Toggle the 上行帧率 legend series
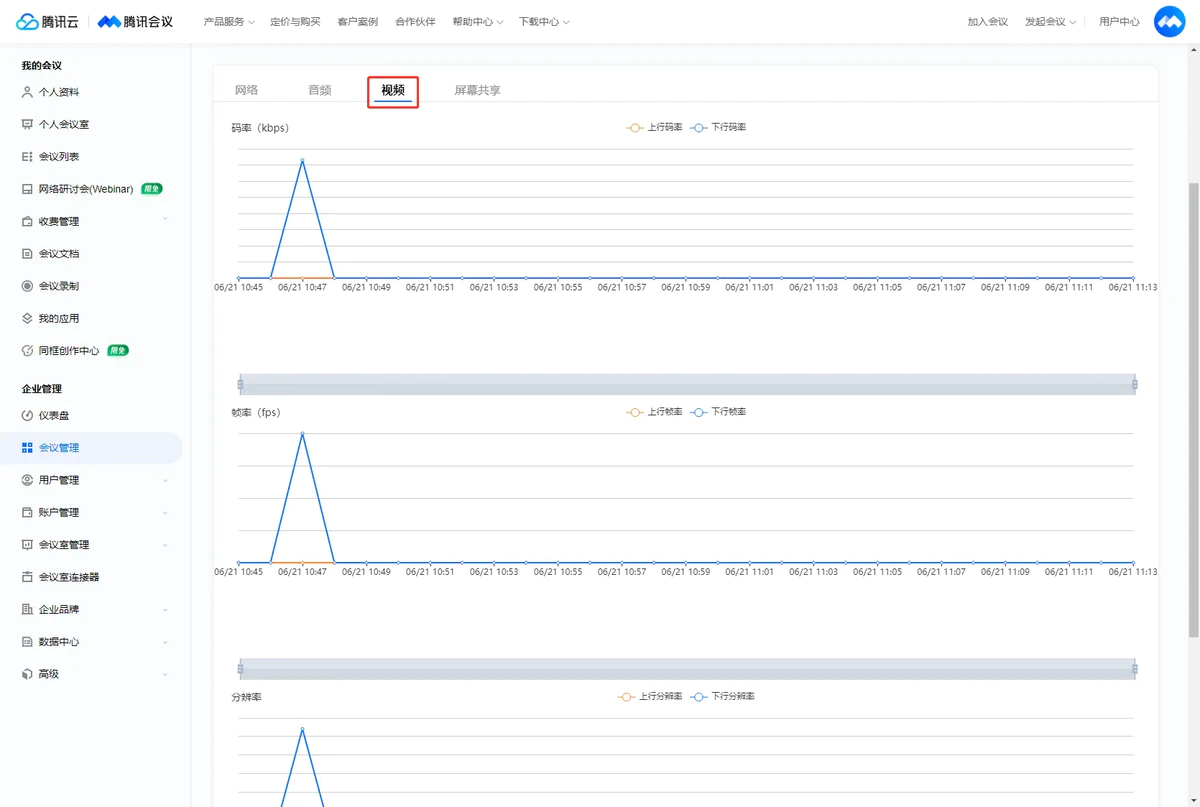Image resolution: width=1200 pixels, height=807 pixels. click(x=654, y=412)
